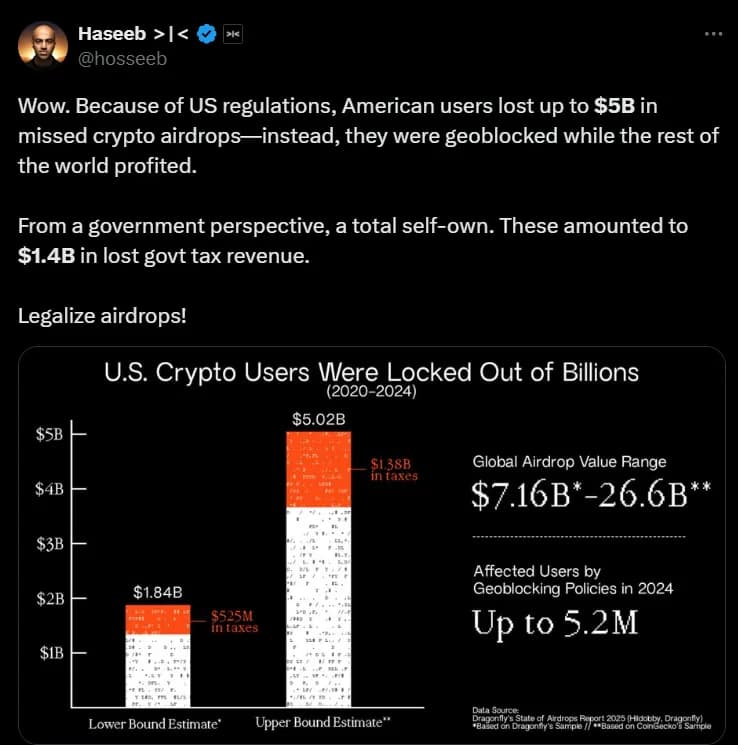Click the $5.02B label above the tall bar

319,418
